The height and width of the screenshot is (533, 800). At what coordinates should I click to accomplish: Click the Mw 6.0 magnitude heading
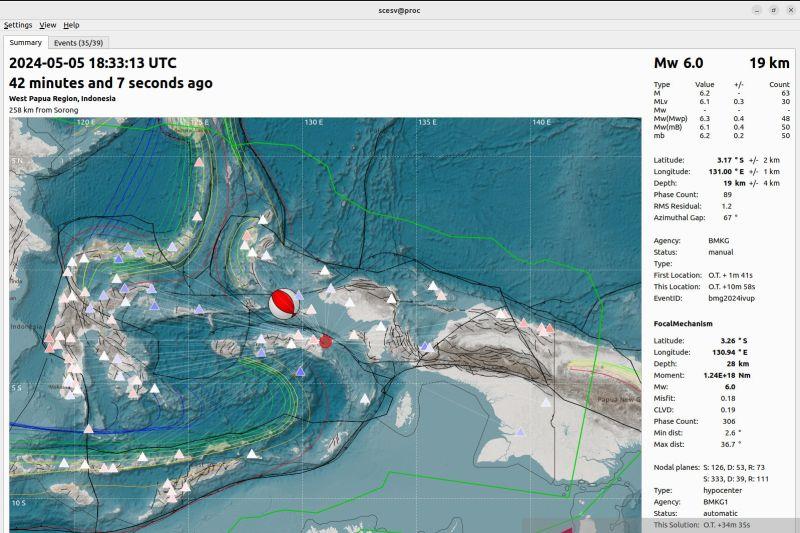point(679,63)
